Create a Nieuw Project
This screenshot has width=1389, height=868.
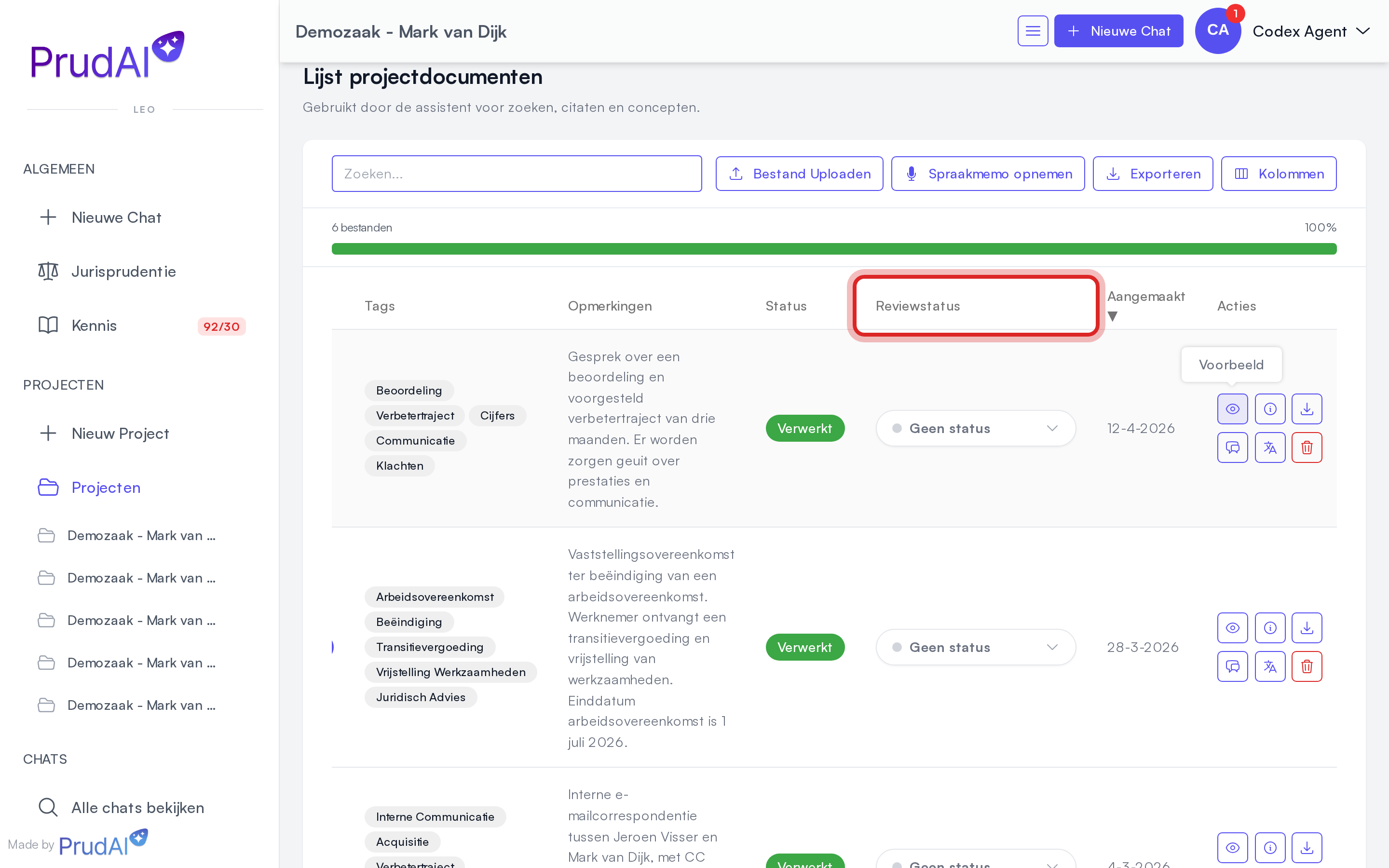(x=104, y=434)
